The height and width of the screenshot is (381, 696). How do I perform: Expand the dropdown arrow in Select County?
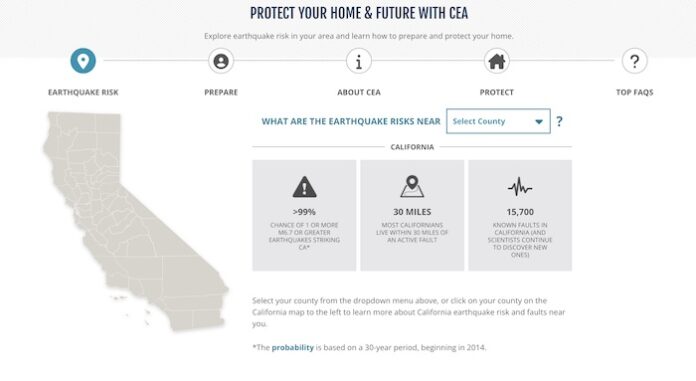(x=539, y=122)
